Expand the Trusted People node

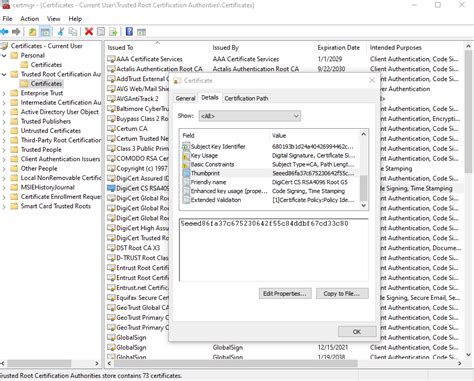4,150
